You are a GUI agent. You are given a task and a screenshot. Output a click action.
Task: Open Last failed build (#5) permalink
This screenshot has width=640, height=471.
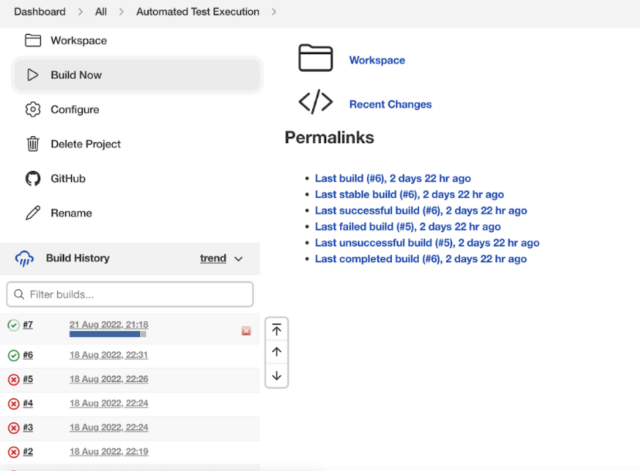pyautogui.click(x=407, y=227)
